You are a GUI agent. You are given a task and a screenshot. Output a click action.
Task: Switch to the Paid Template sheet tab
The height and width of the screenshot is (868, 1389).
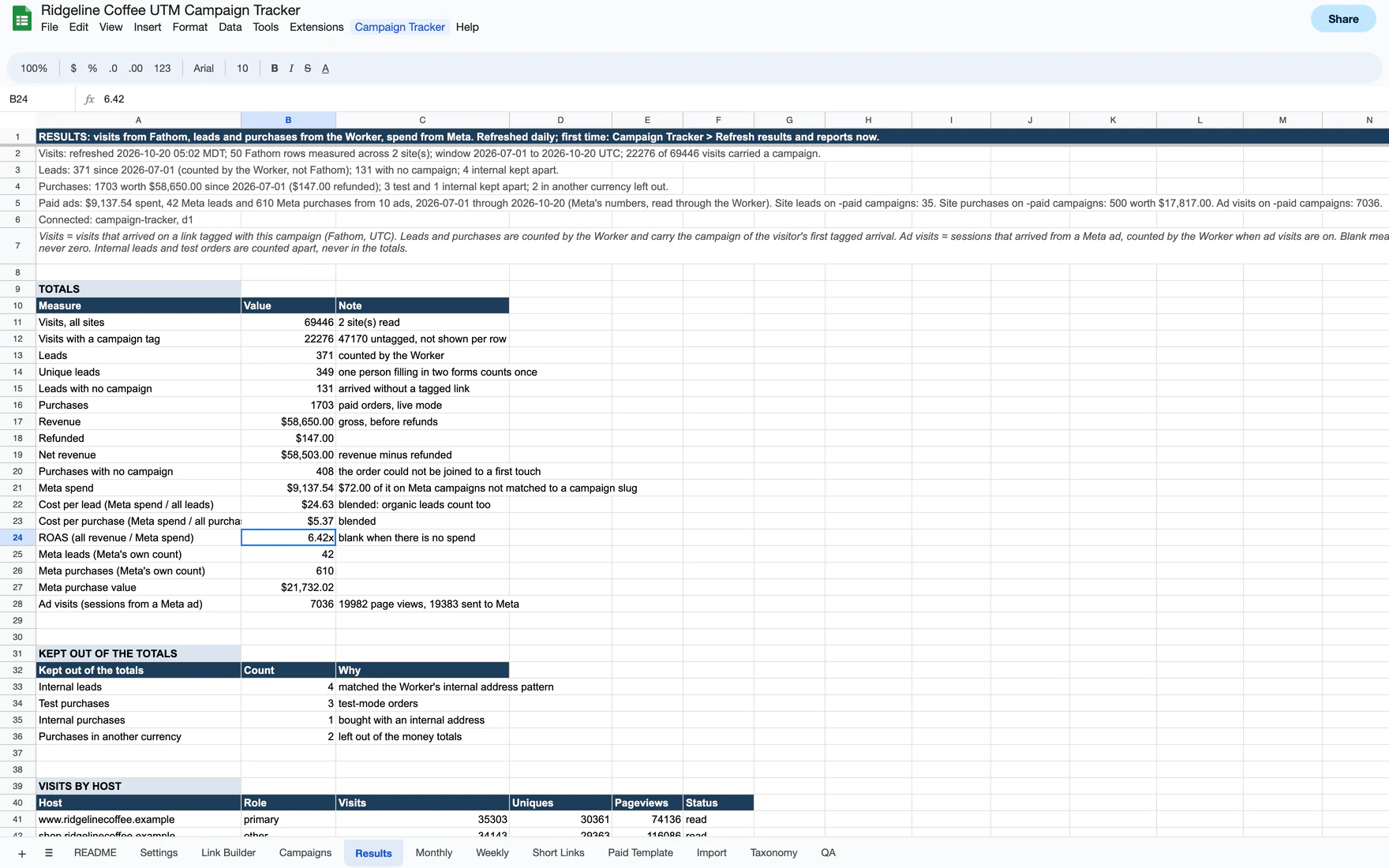[x=641, y=853]
